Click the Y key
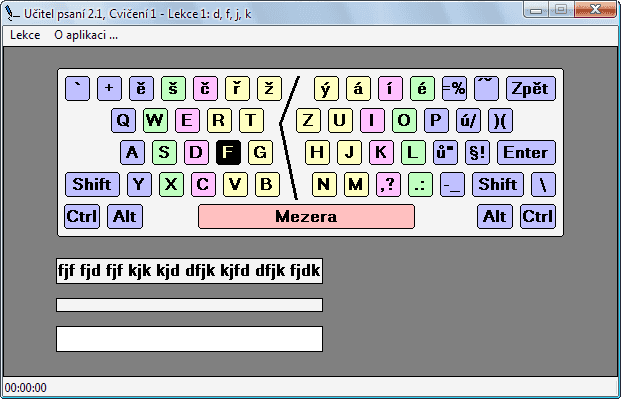 click(139, 184)
